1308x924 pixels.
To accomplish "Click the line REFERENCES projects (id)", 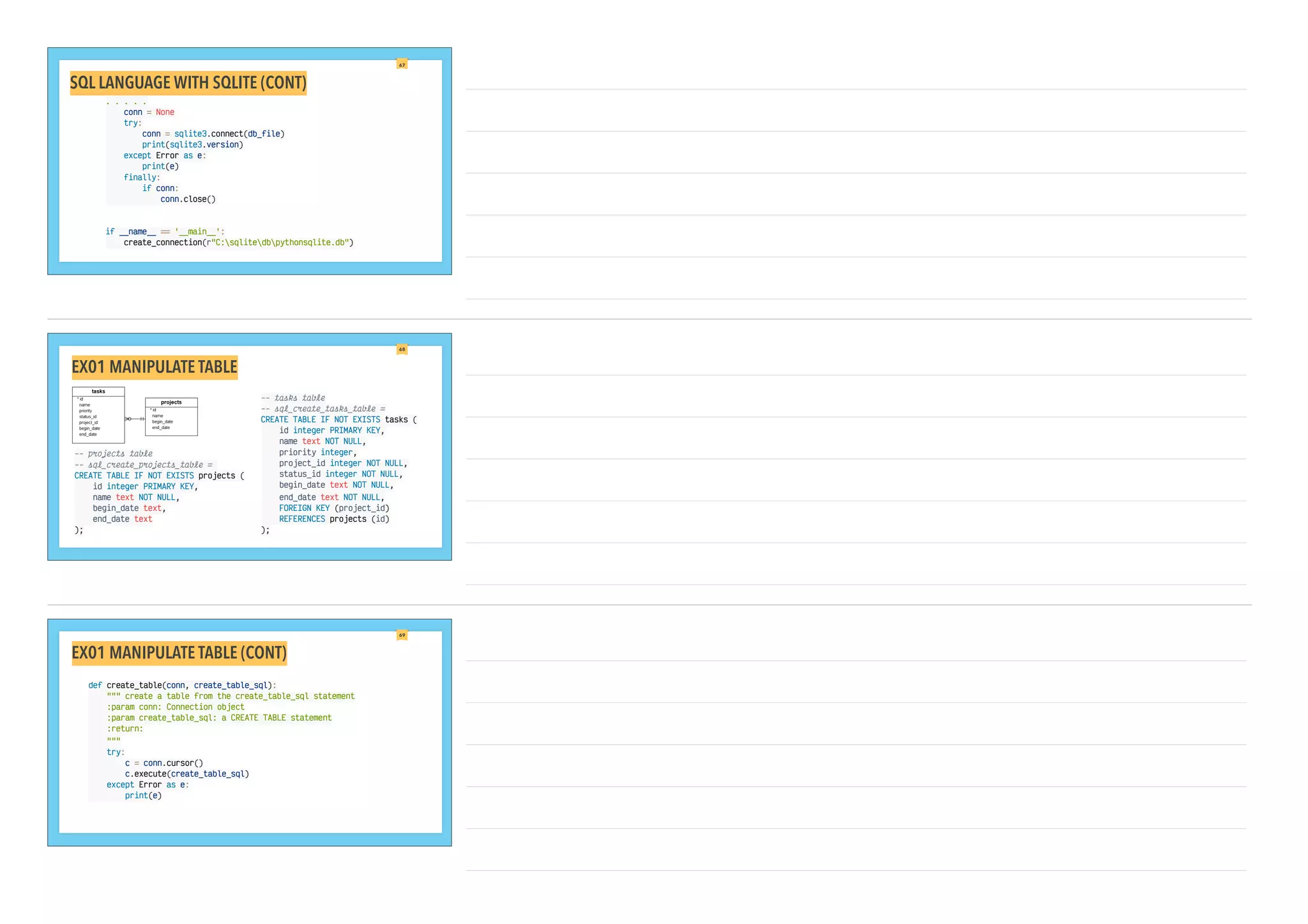I will [334, 519].
